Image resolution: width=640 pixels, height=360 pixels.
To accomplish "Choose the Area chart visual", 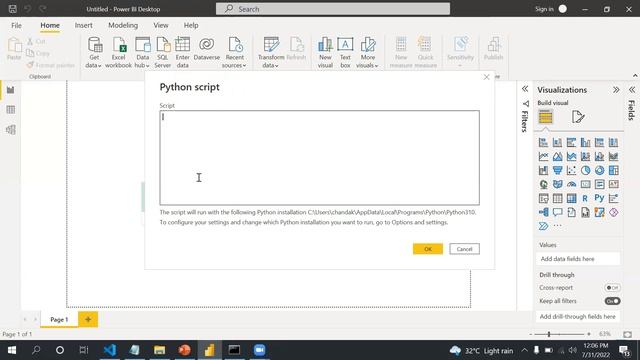I will tap(558, 156).
